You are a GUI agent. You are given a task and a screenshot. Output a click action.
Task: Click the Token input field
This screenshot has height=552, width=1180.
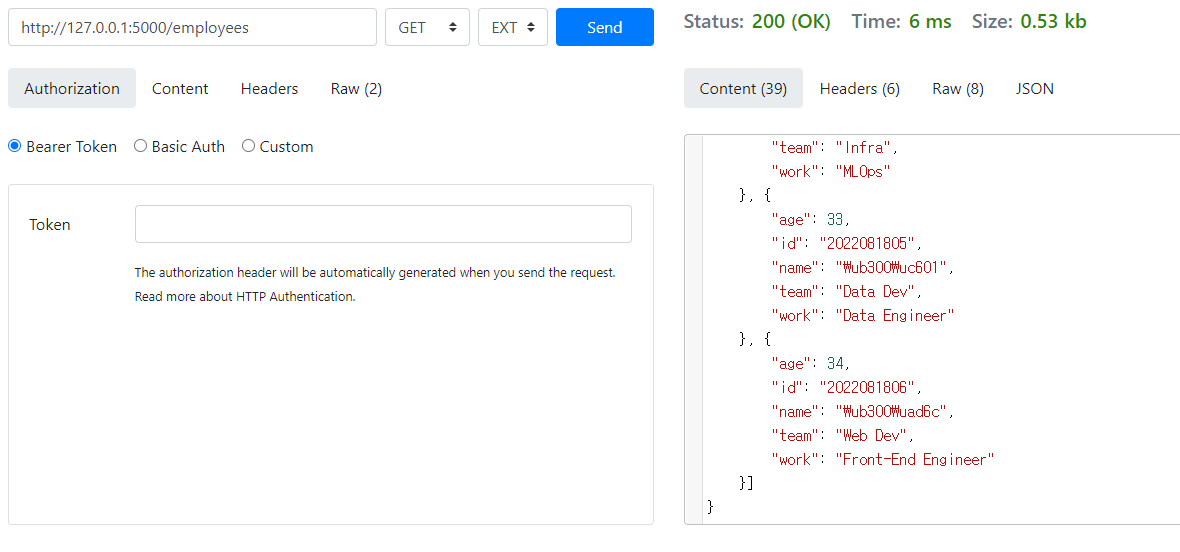tap(383, 224)
